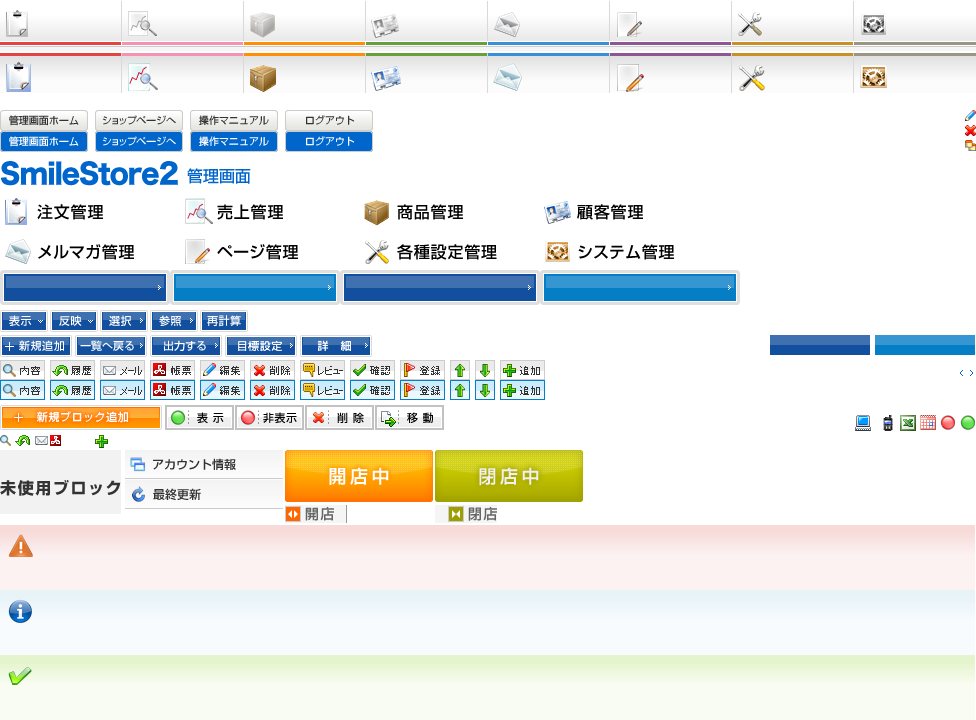
Task: Click the gray 編集 pencil button
Action: (222, 370)
